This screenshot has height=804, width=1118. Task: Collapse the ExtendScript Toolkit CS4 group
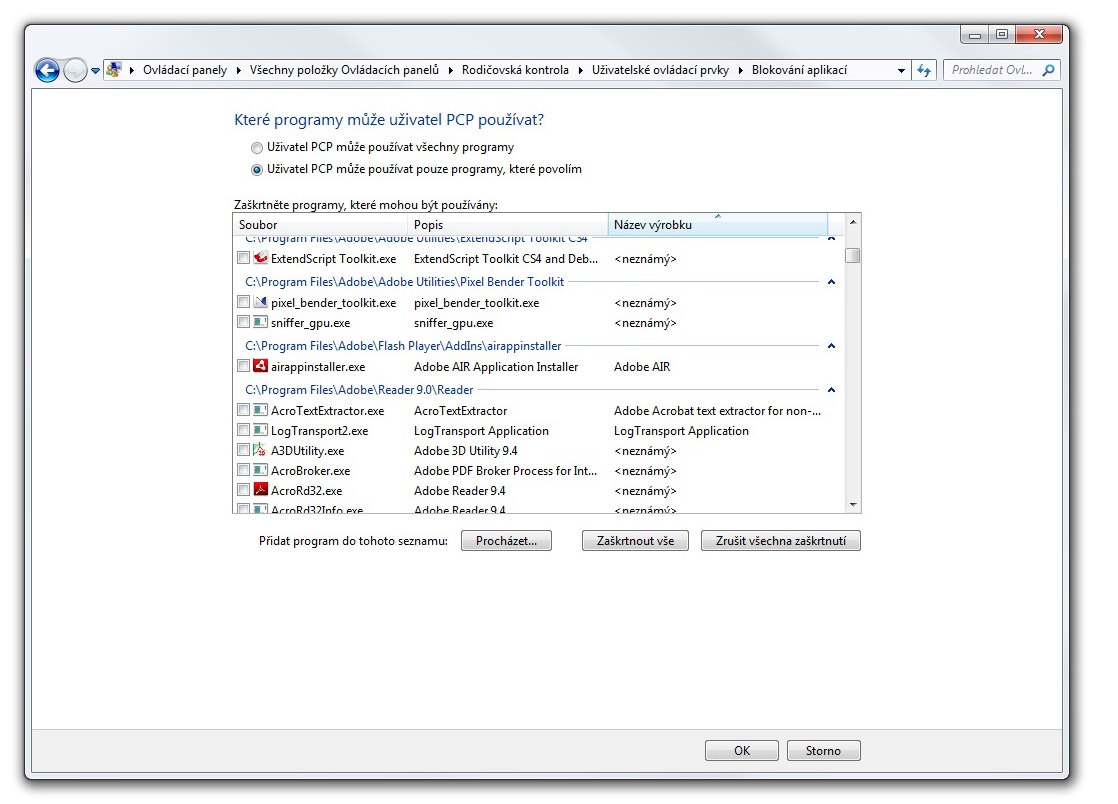[x=831, y=239]
